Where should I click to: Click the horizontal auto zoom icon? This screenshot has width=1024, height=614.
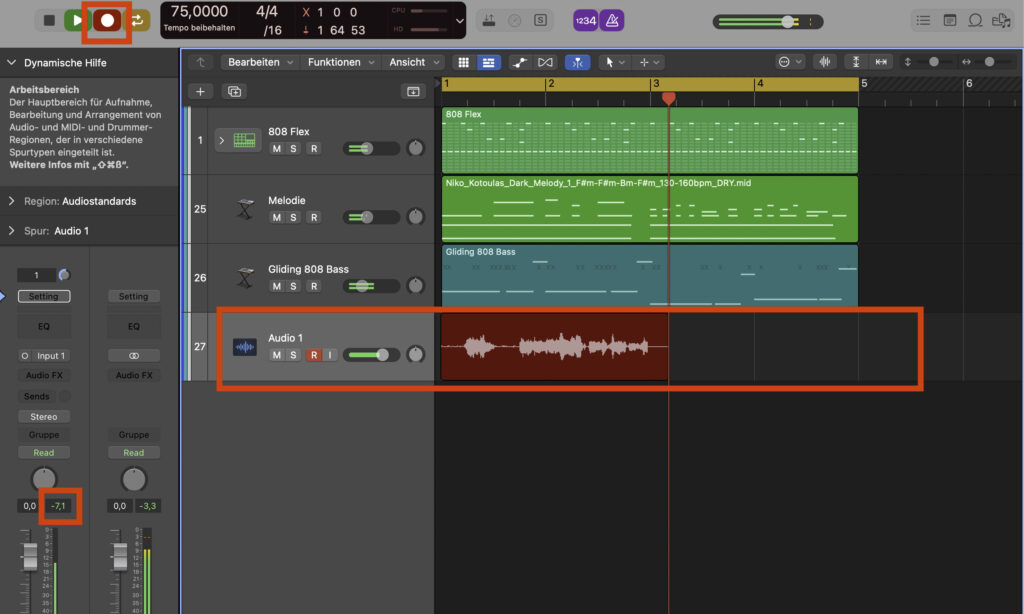coord(881,62)
